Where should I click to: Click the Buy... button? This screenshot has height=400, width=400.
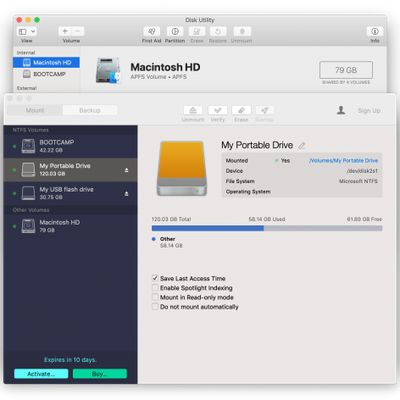click(100, 374)
